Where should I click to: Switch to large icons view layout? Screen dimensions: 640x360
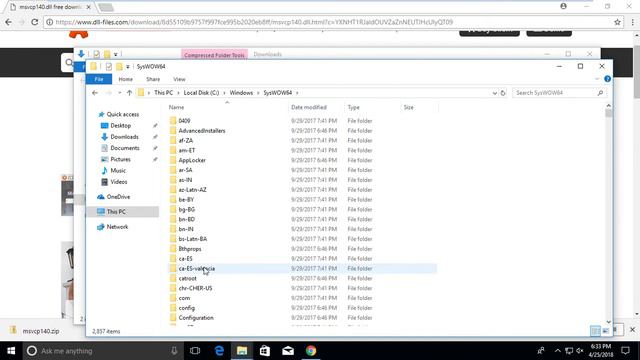coord(605,331)
